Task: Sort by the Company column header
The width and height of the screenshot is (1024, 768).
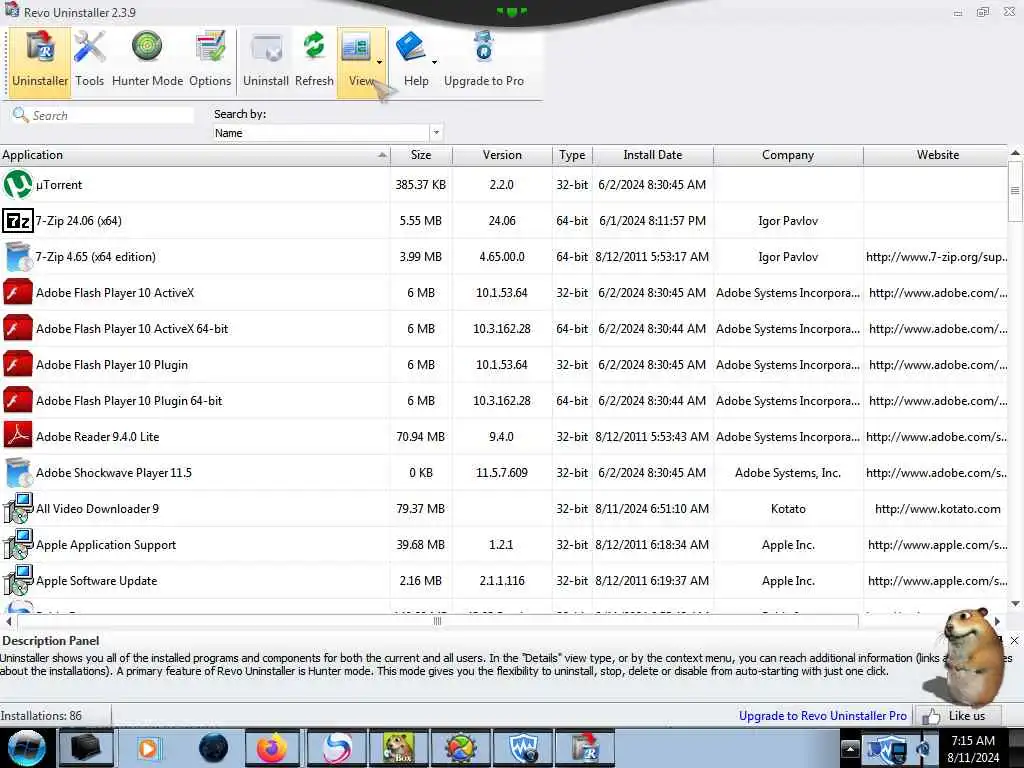Action: coord(788,155)
